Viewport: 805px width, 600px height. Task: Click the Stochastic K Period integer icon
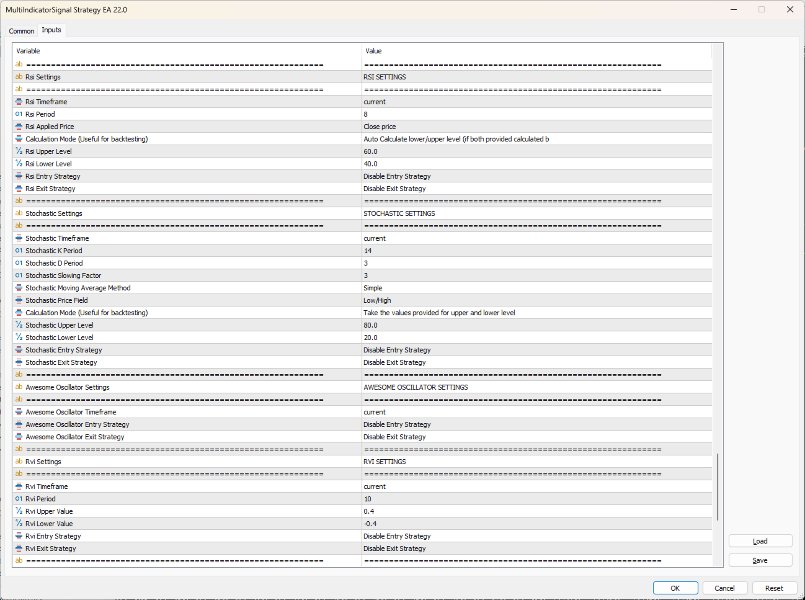(x=19, y=250)
